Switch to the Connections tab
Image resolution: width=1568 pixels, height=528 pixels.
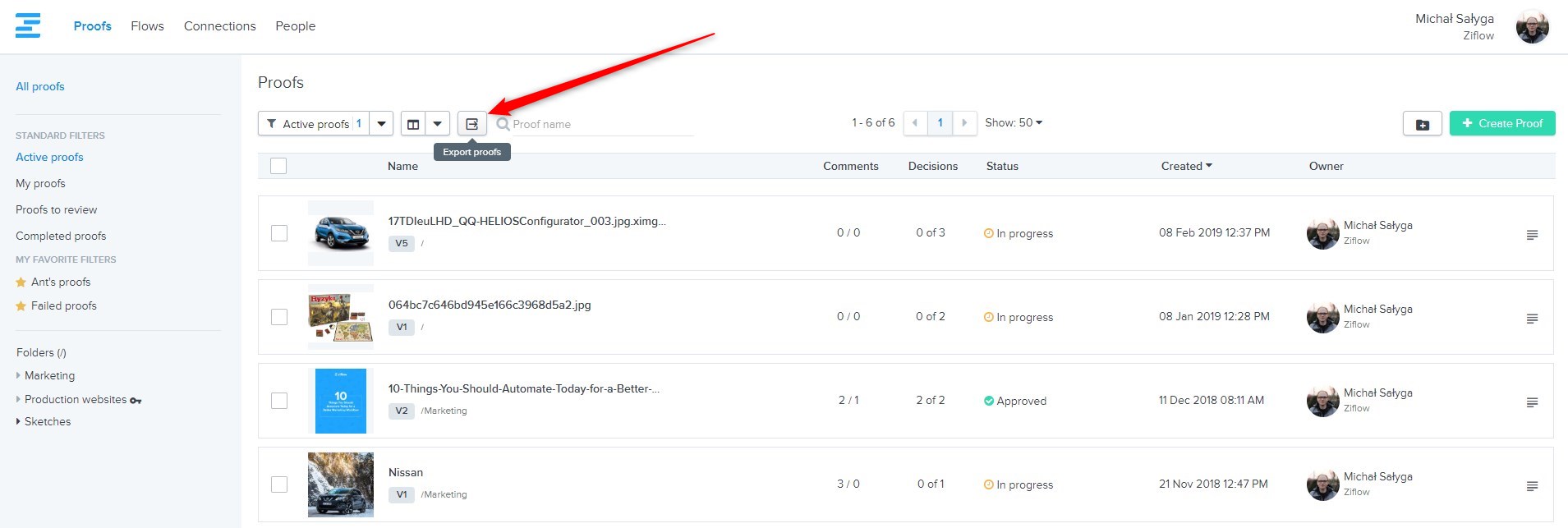219,26
